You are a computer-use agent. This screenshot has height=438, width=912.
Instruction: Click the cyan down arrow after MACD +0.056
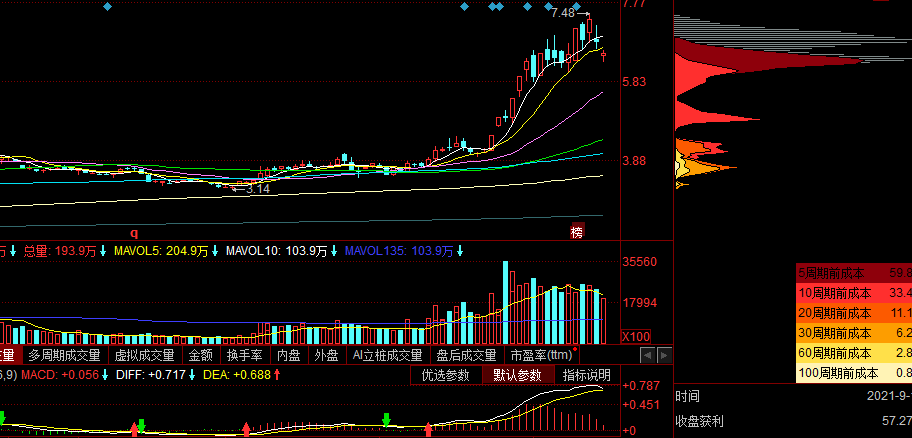[x=105, y=375]
